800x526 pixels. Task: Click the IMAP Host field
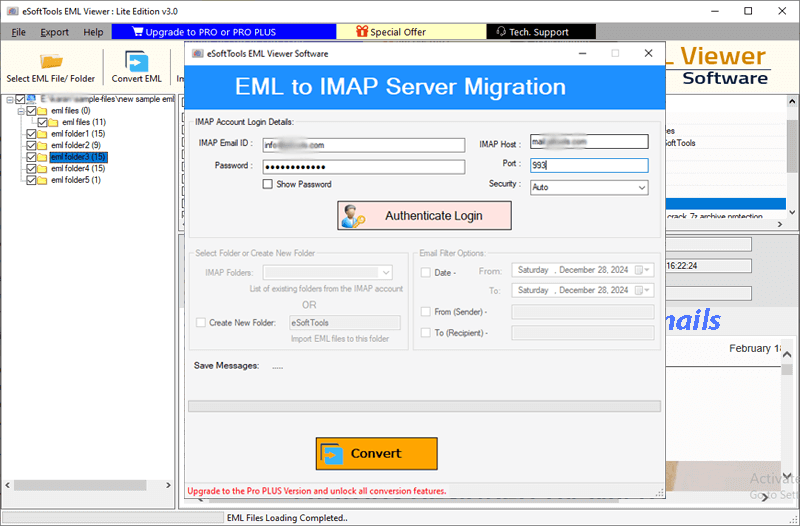589,142
